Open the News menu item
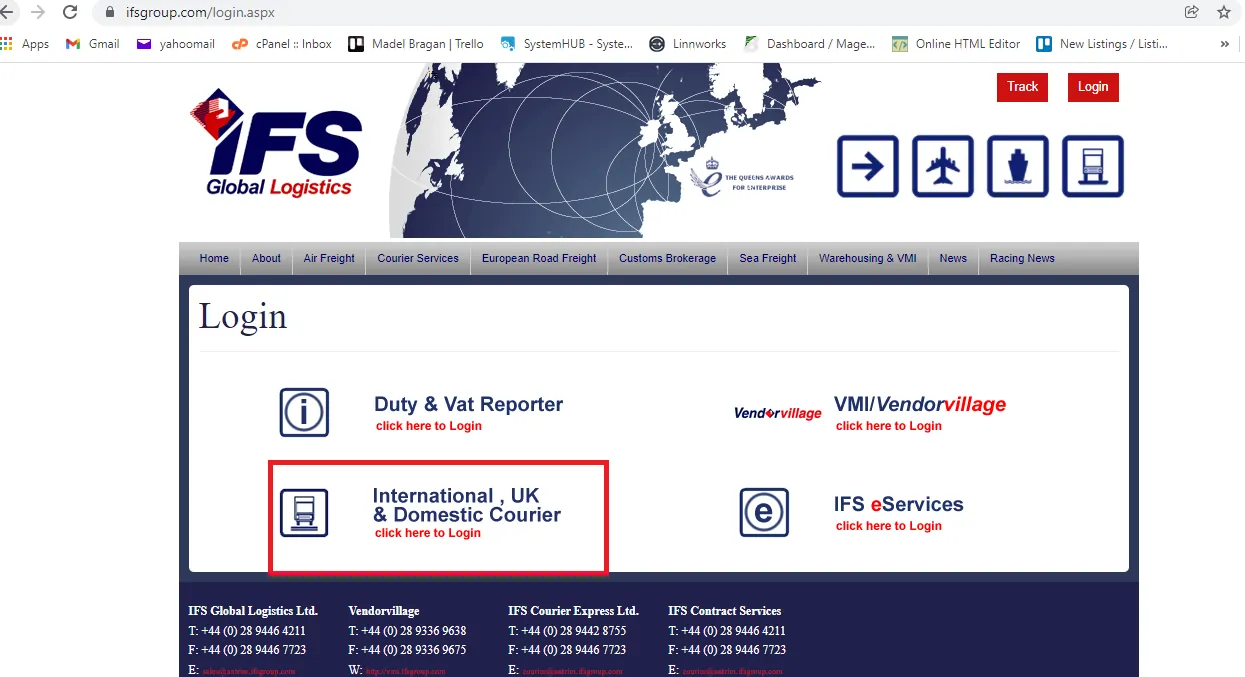 click(953, 258)
